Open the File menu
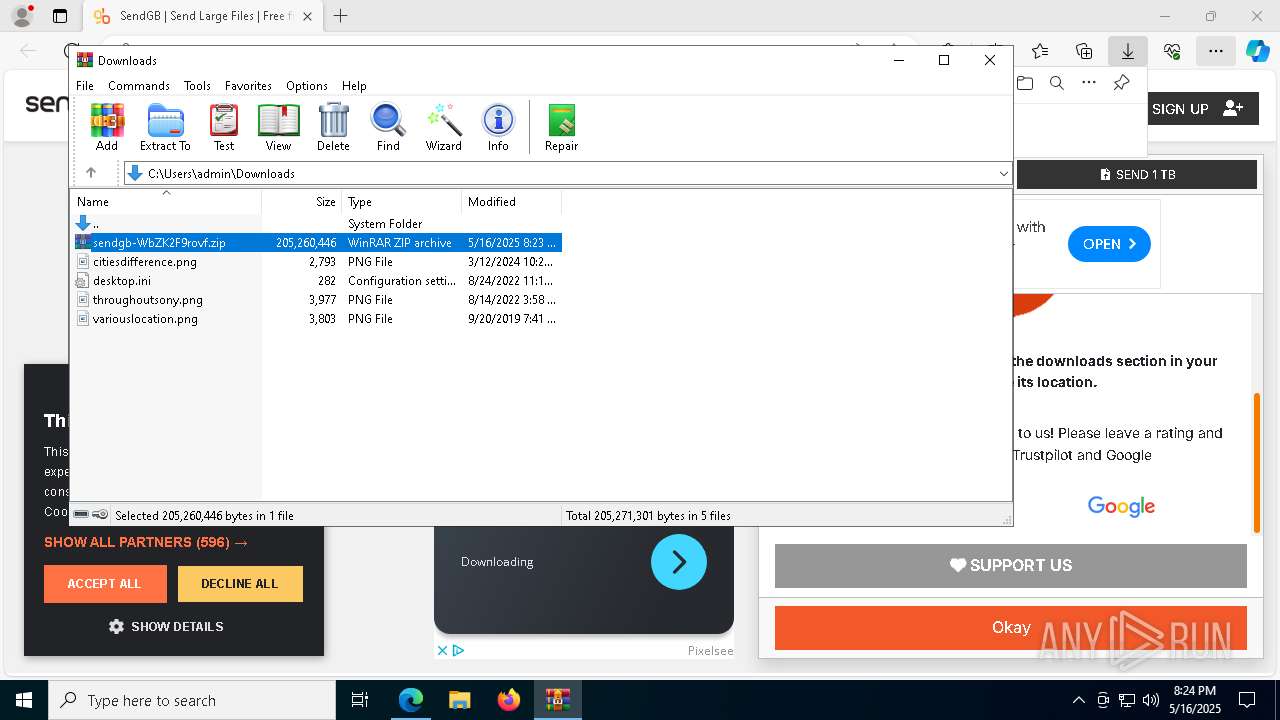The height and width of the screenshot is (720, 1280). 85,86
